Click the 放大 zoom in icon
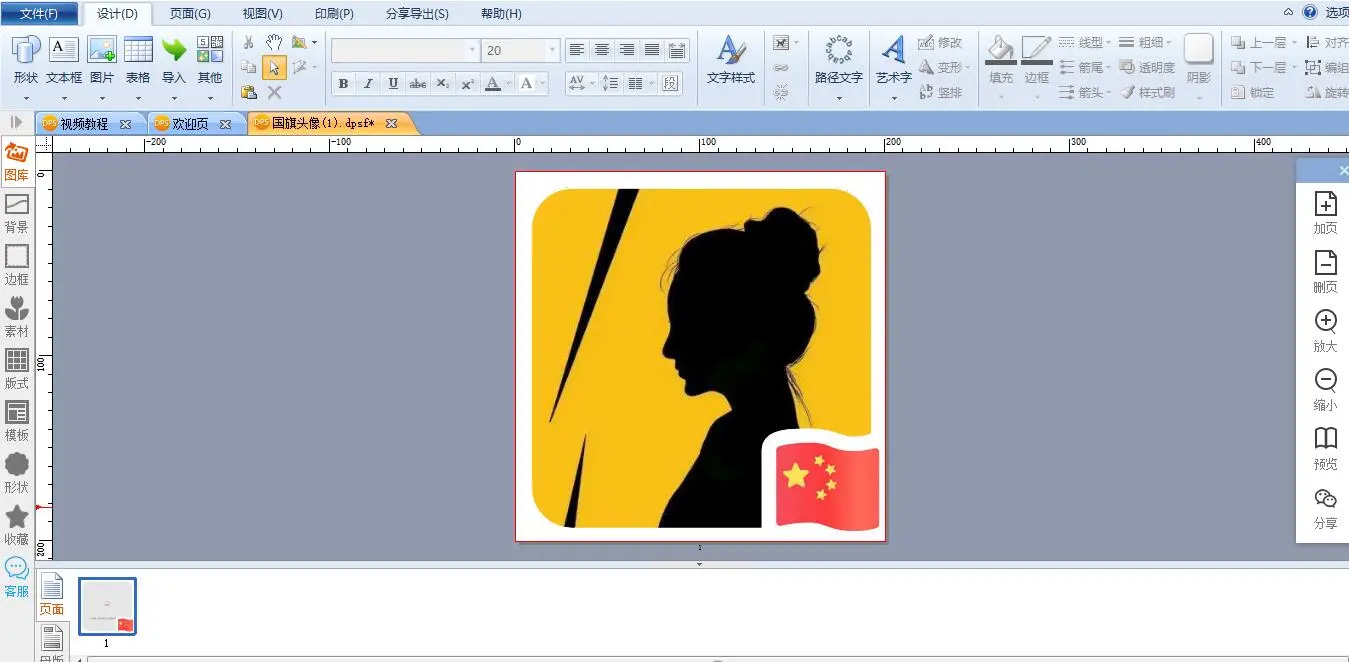The height and width of the screenshot is (662, 1349). coord(1325,331)
